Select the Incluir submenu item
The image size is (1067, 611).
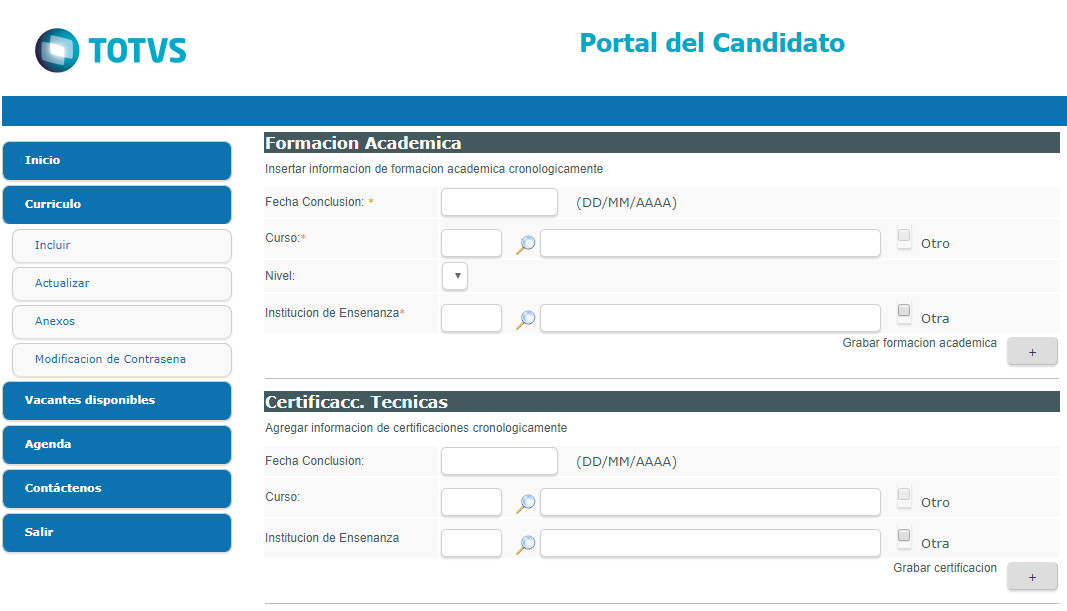122,246
